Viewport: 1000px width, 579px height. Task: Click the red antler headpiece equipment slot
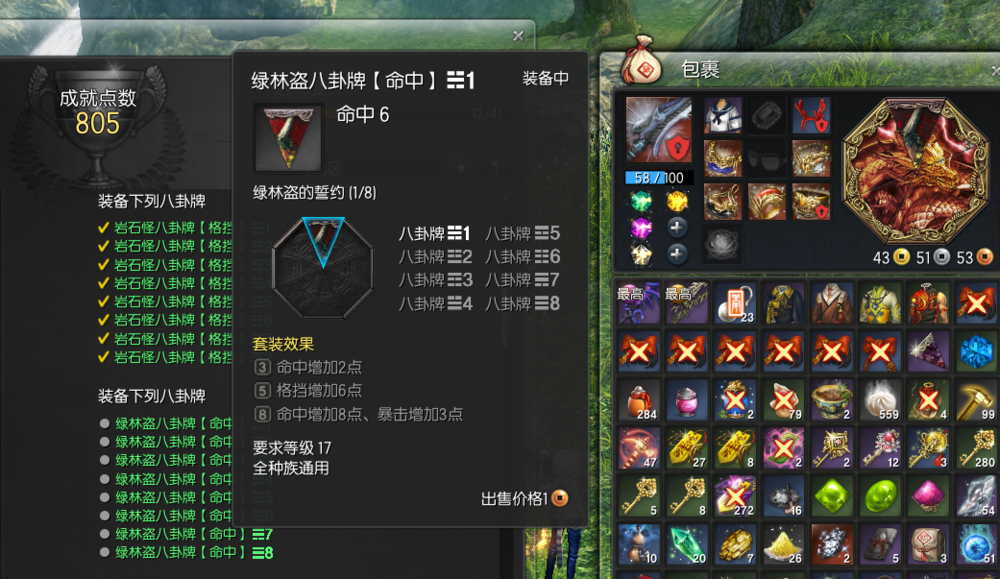pos(811,115)
